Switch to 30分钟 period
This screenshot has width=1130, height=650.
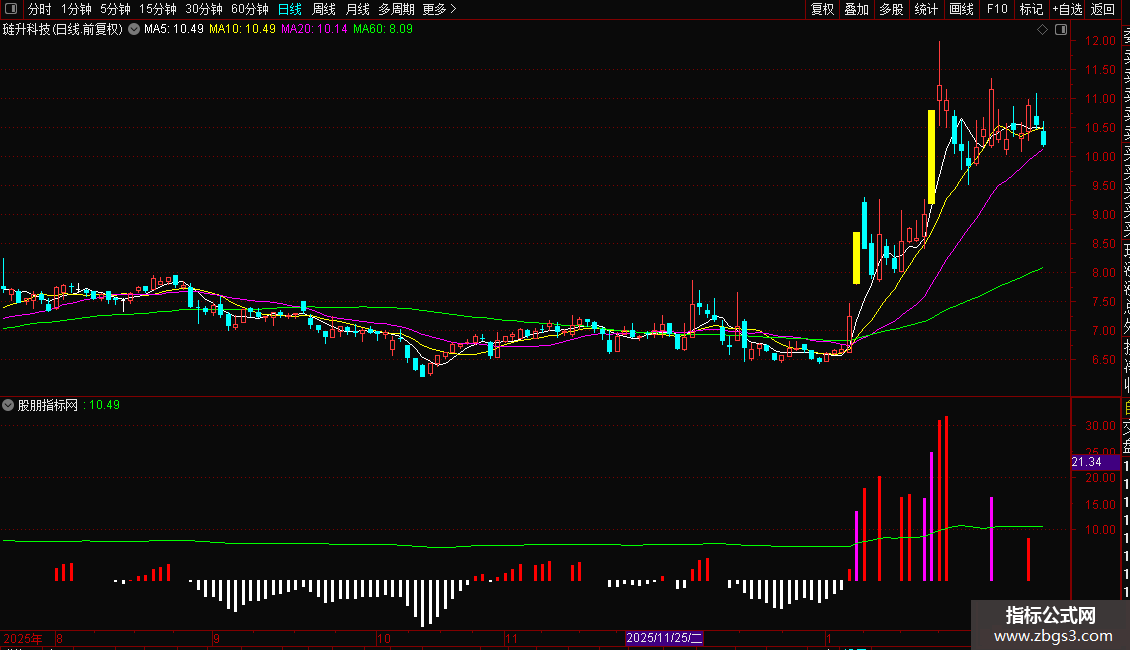click(x=204, y=9)
